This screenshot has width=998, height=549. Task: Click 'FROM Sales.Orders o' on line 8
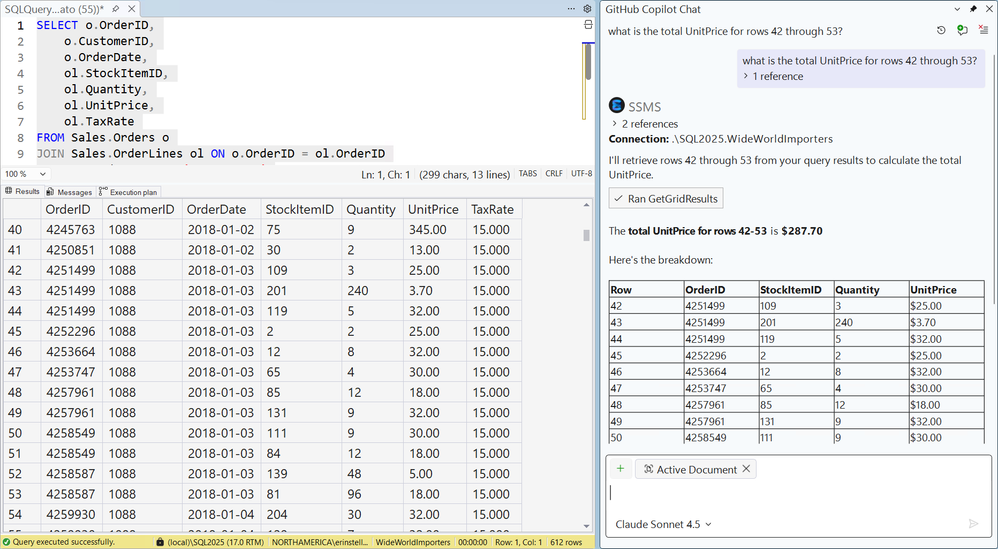(x=102, y=137)
